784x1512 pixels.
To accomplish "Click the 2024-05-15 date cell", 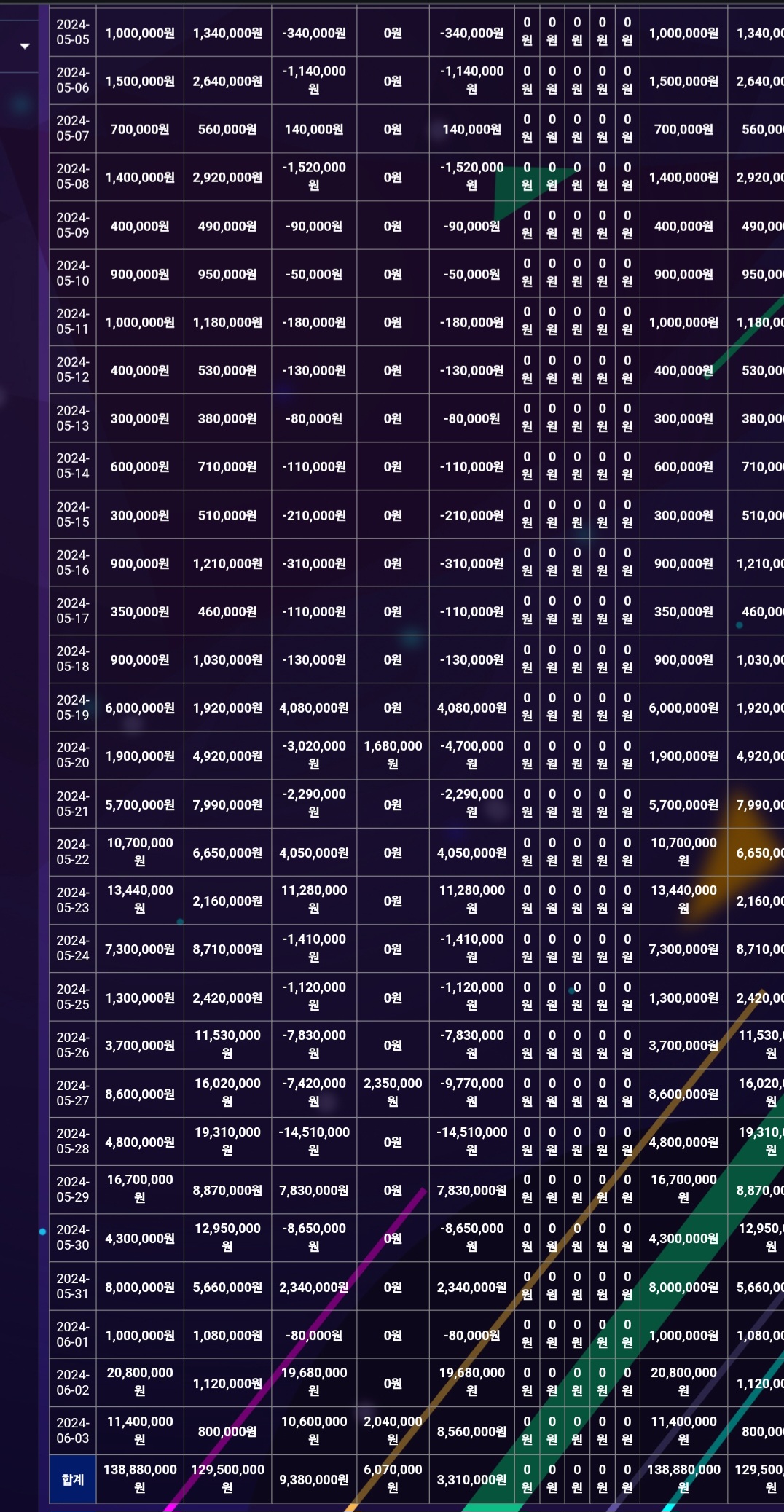I will [73, 515].
